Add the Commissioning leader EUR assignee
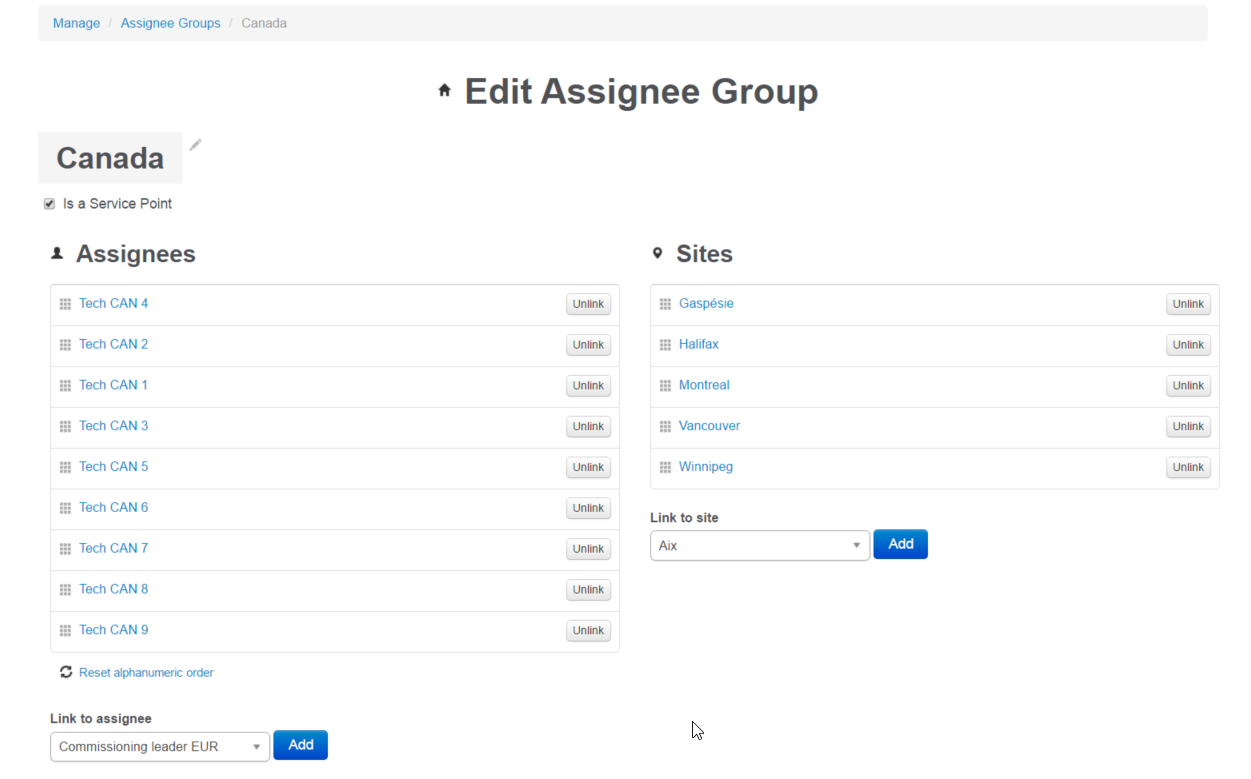This screenshot has width=1251, height=779. coord(300,745)
